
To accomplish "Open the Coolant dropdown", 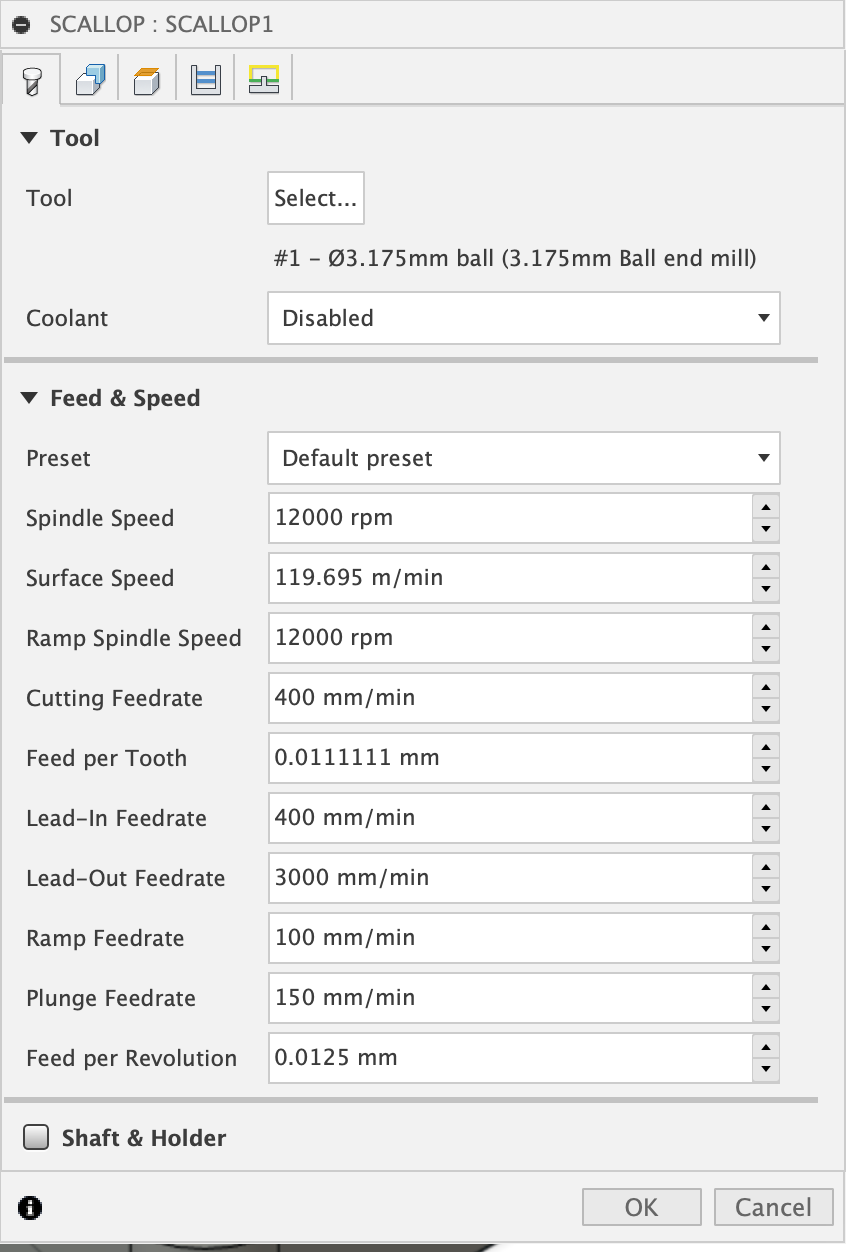I will [x=523, y=318].
